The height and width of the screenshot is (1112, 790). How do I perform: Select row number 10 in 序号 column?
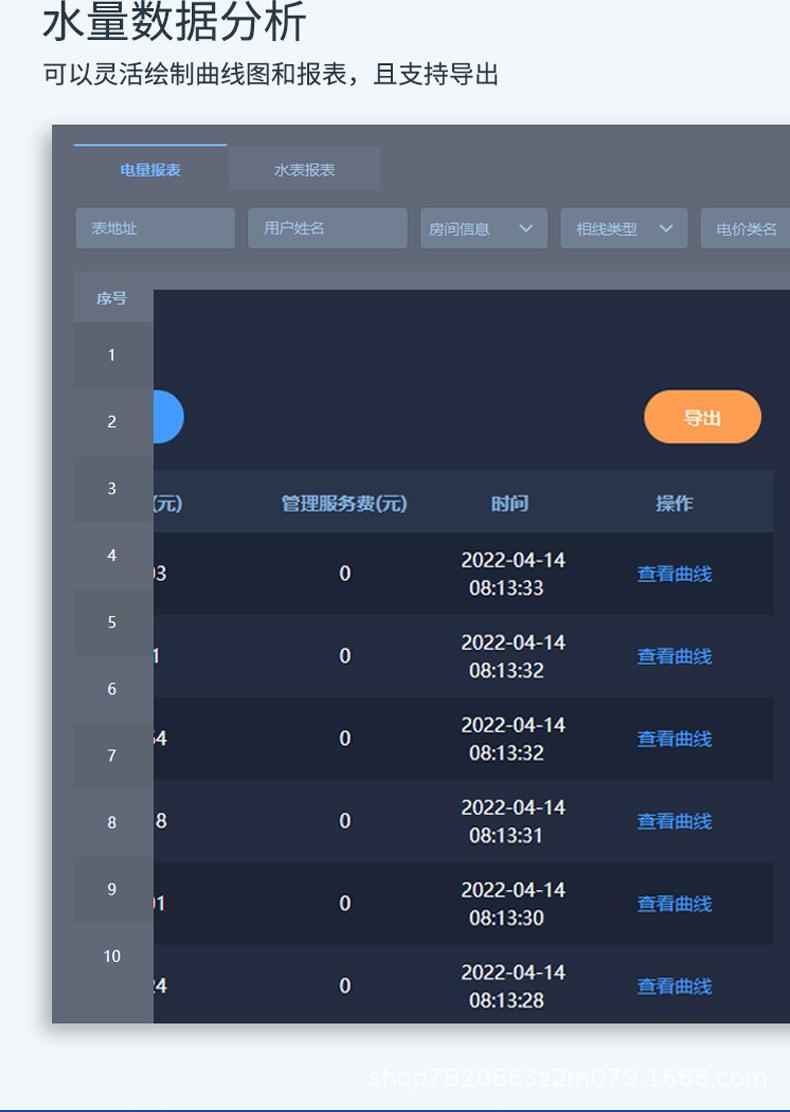coord(112,956)
